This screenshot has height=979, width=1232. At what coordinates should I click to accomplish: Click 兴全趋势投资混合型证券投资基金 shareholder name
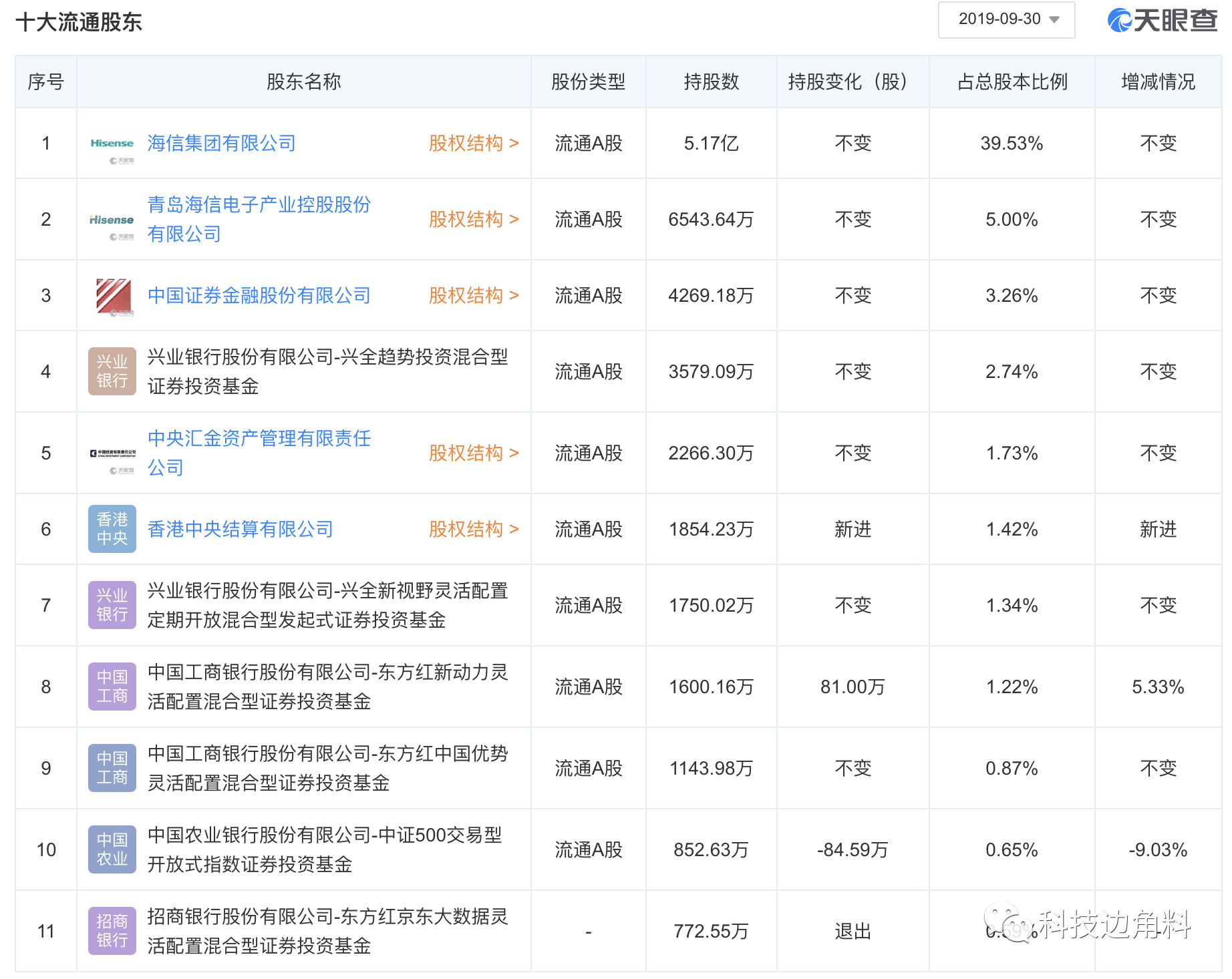coord(328,371)
